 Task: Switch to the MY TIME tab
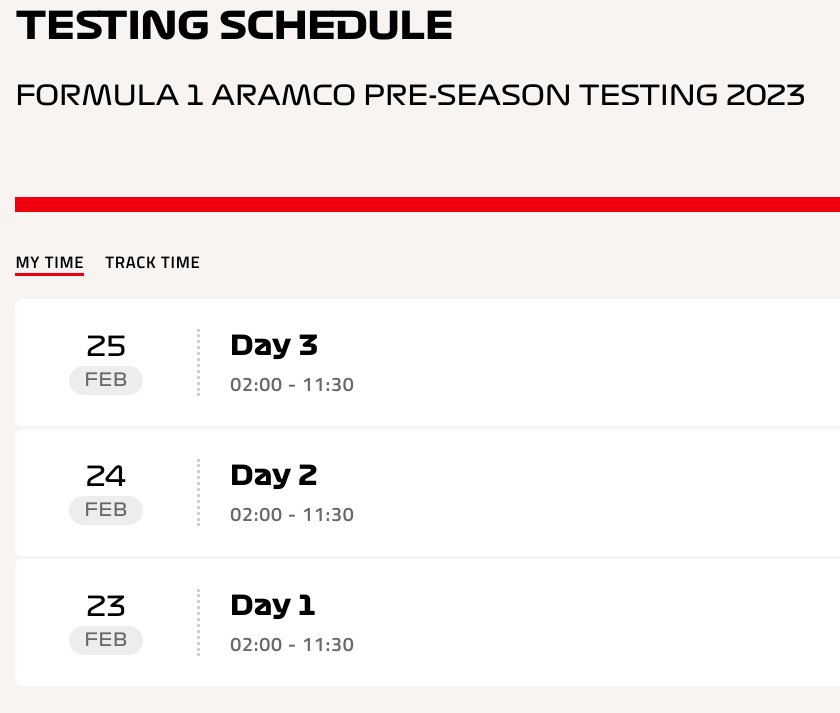(x=49, y=262)
